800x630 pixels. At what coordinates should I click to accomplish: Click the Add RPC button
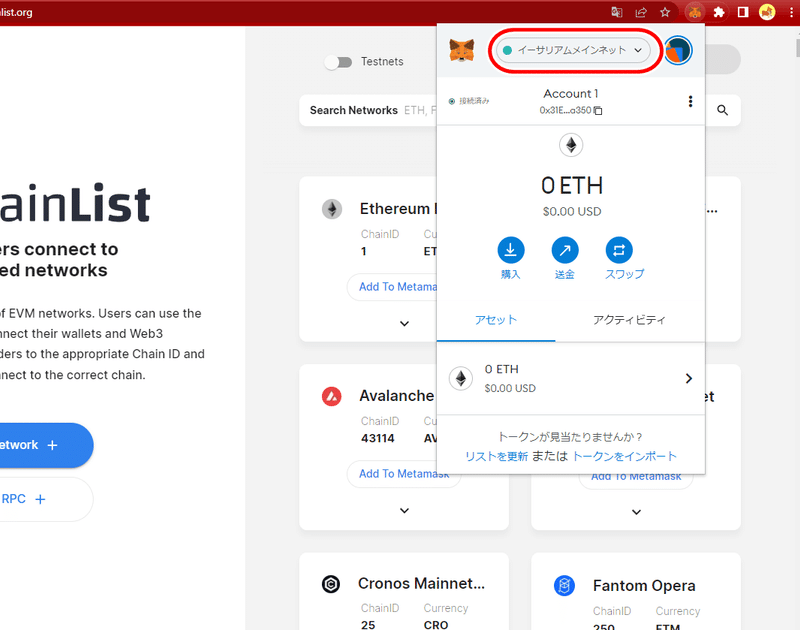pyautogui.click(x=46, y=499)
